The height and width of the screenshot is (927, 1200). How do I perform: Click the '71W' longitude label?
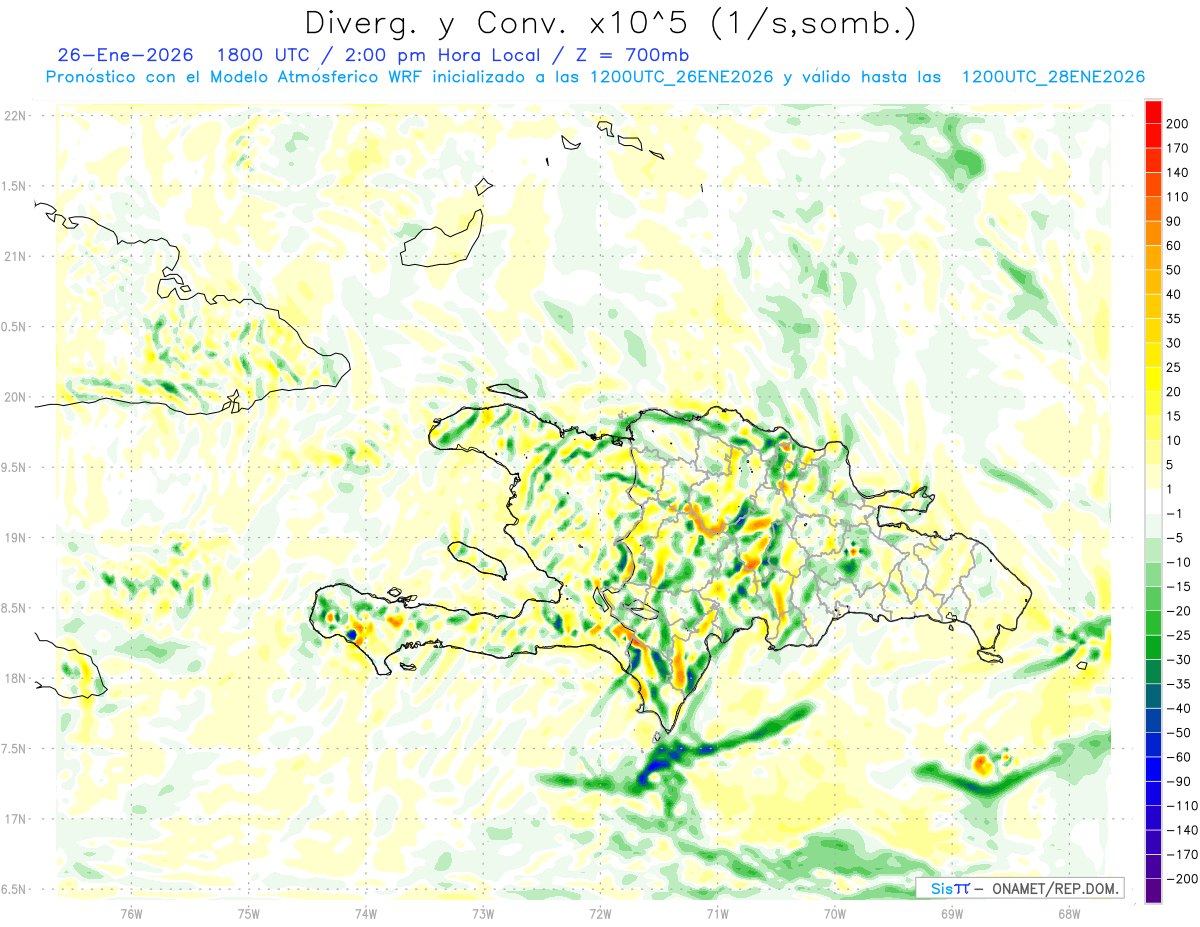(717, 912)
